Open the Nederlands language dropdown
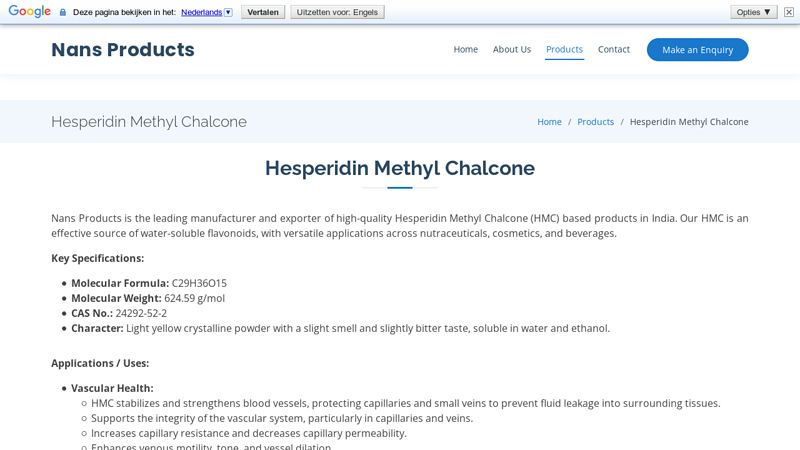Image resolution: width=800 pixels, height=450 pixels. tap(206, 12)
